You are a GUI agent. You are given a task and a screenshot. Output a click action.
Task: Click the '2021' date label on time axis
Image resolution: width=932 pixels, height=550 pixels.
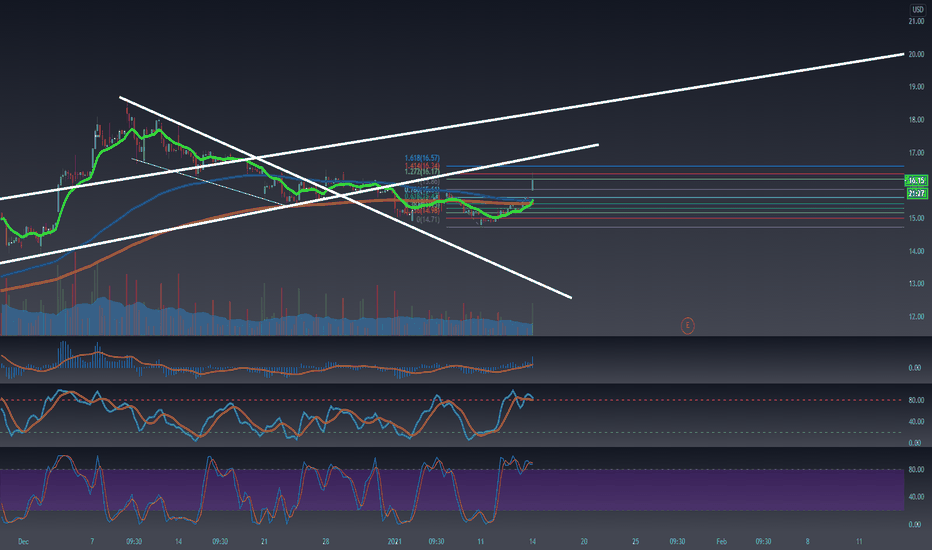395,542
